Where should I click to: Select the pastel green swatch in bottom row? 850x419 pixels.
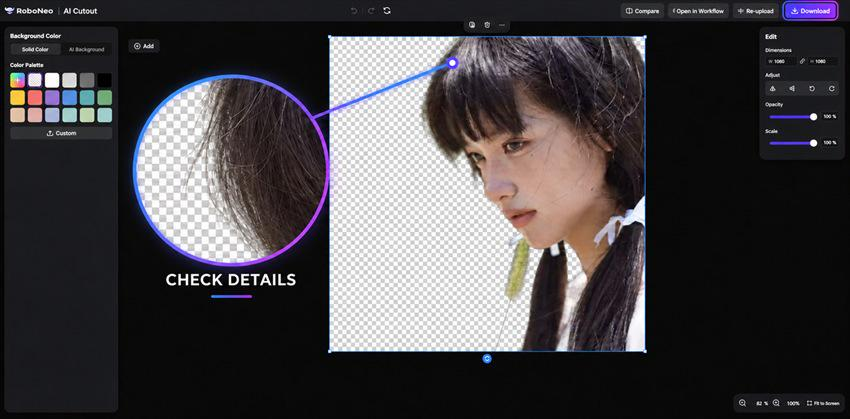87,115
